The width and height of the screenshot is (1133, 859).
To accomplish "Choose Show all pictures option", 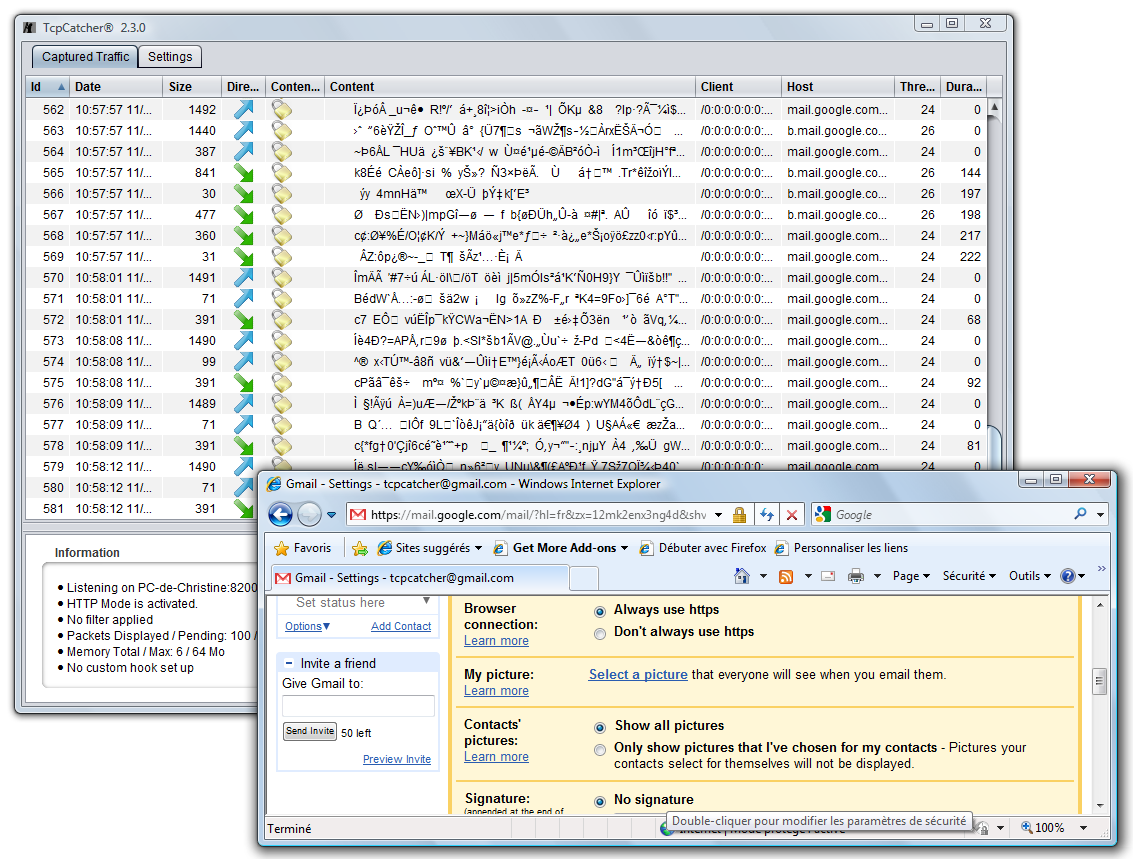I will (600, 727).
